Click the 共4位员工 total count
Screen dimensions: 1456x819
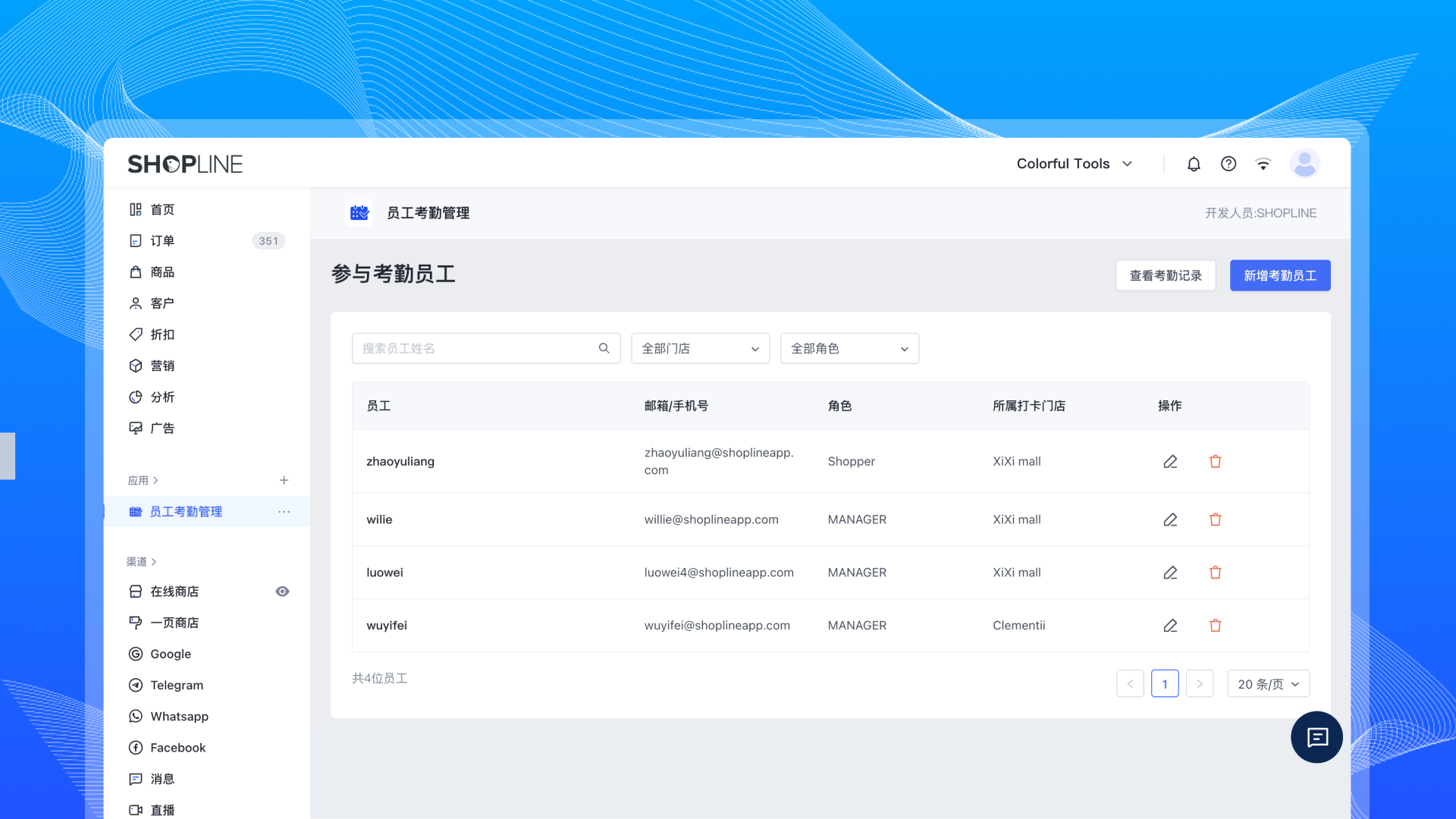click(380, 679)
